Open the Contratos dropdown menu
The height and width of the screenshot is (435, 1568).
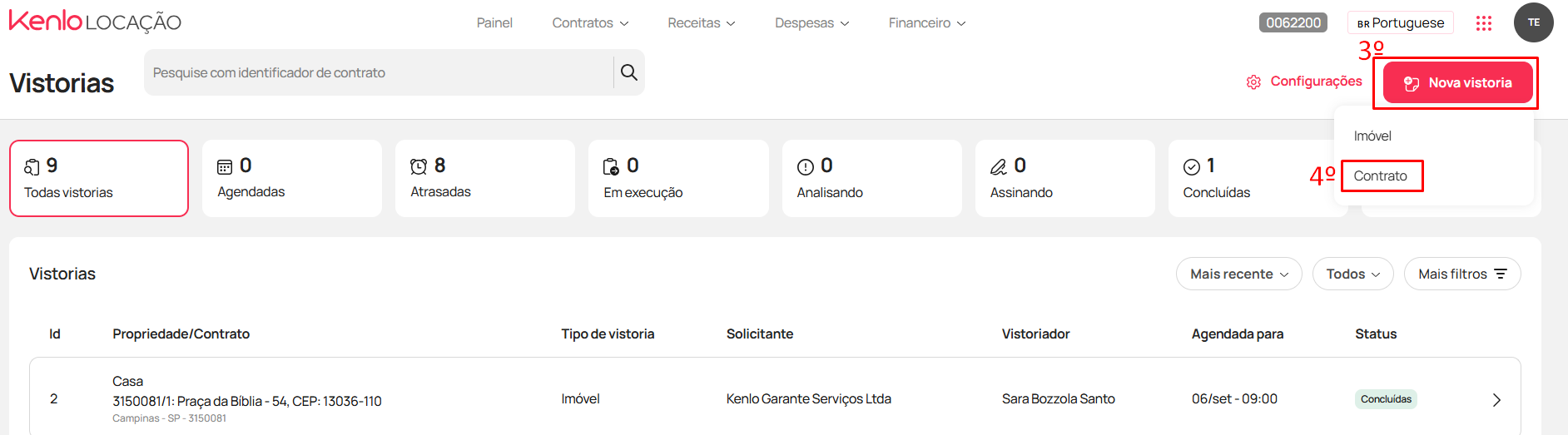point(590,22)
